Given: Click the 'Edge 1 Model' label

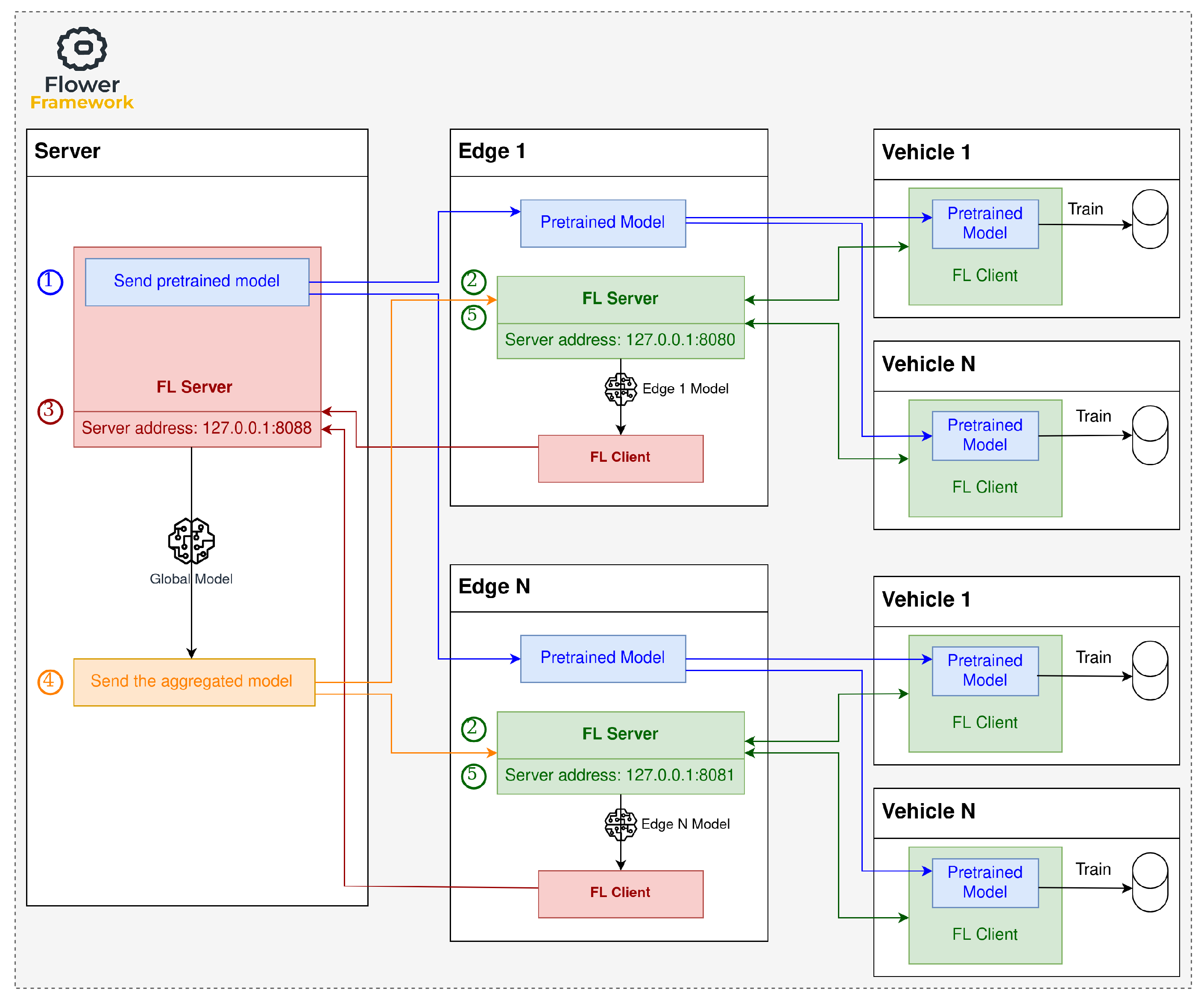Looking at the screenshot, I should point(685,389).
